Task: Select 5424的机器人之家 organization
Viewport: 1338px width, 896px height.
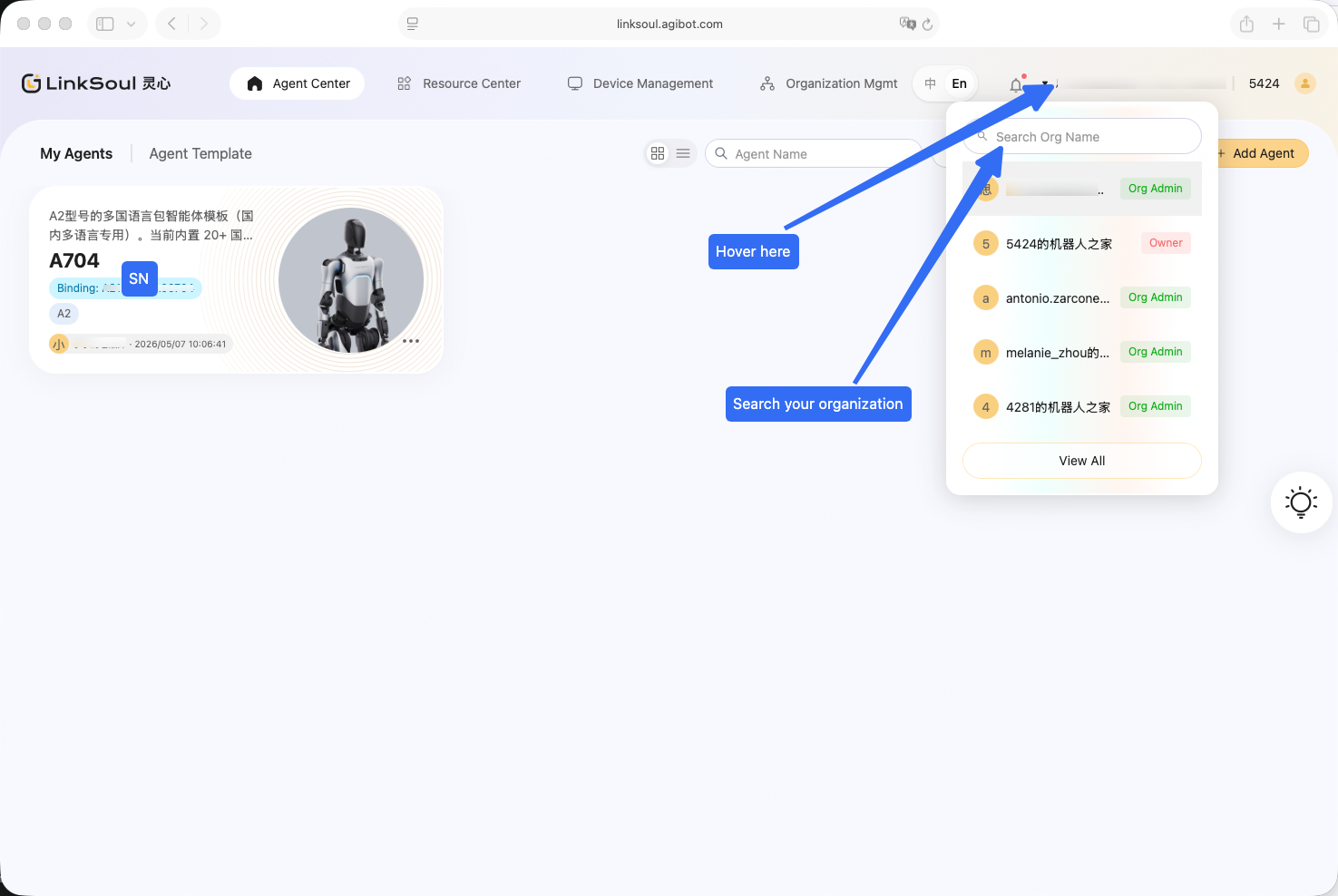Action: (x=1082, y=243)
